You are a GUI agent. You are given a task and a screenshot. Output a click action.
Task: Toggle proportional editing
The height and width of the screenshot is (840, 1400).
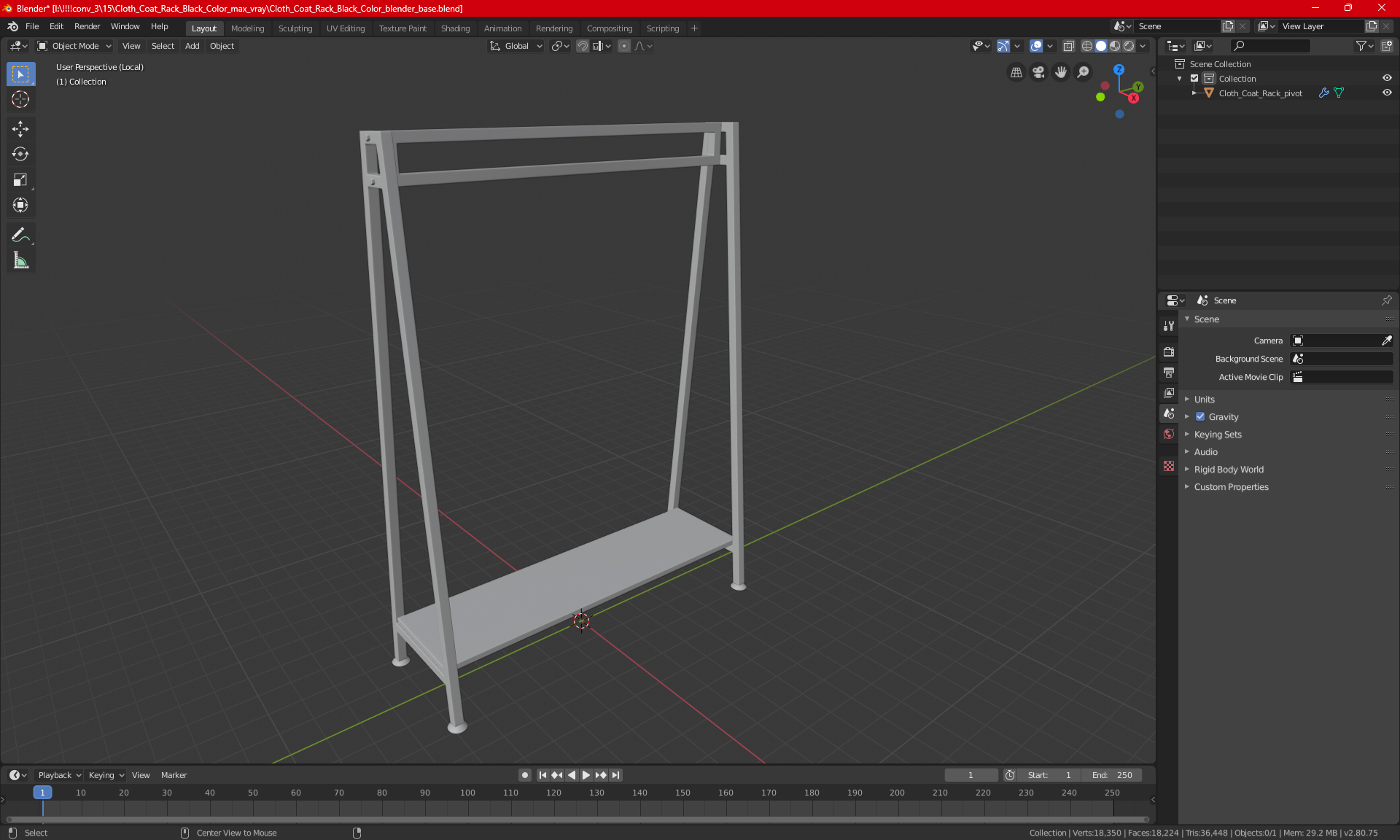coord(624,46)
